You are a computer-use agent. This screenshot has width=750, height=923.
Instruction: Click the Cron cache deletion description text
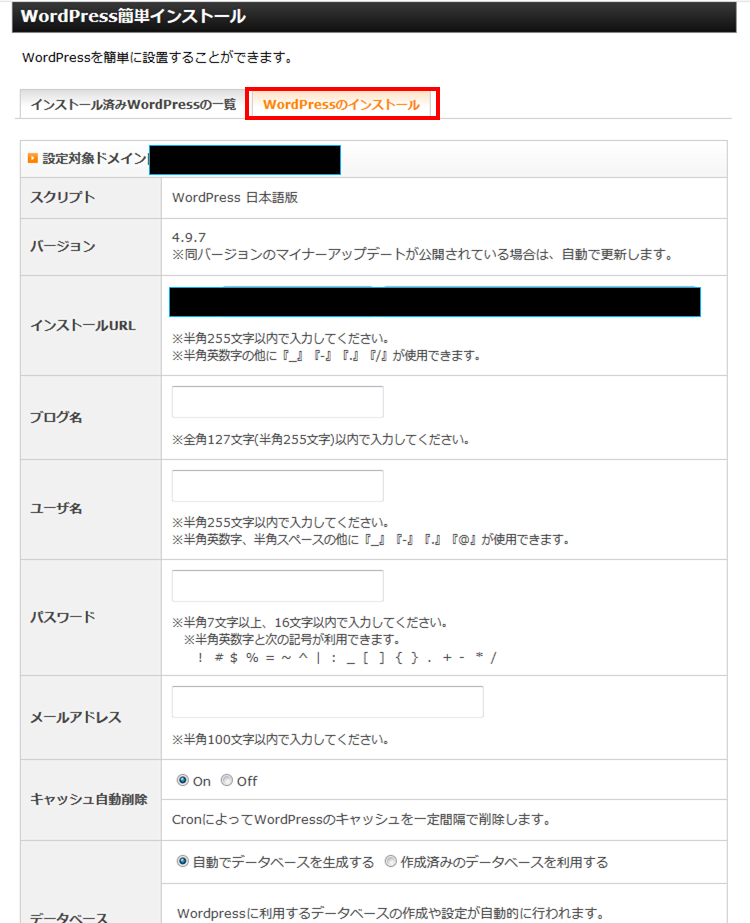361,819
